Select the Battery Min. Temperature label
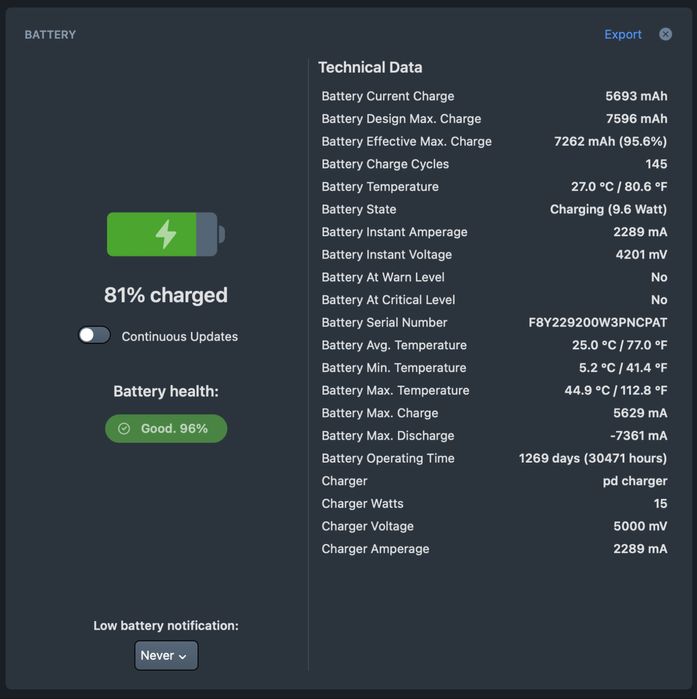The image size is (697, 699). [394, 368]
